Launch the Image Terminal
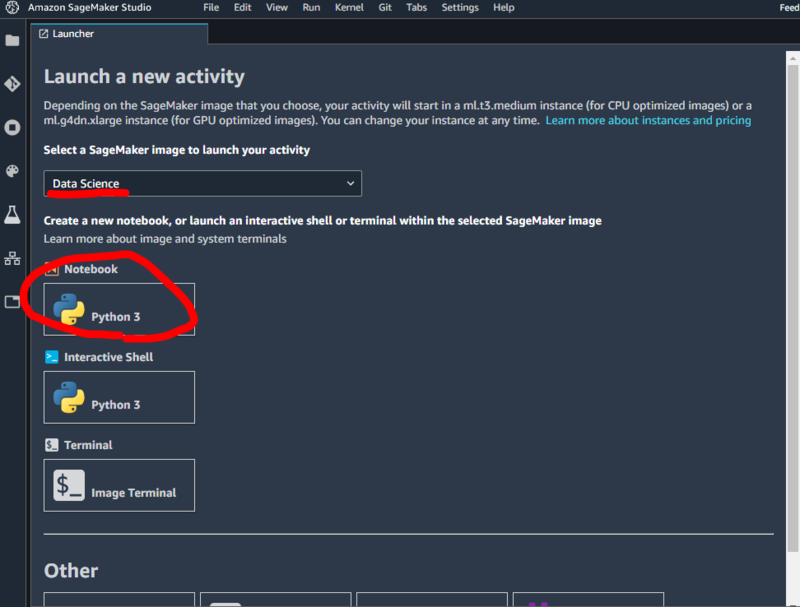800x607 pixels. [x=119, y=485]
